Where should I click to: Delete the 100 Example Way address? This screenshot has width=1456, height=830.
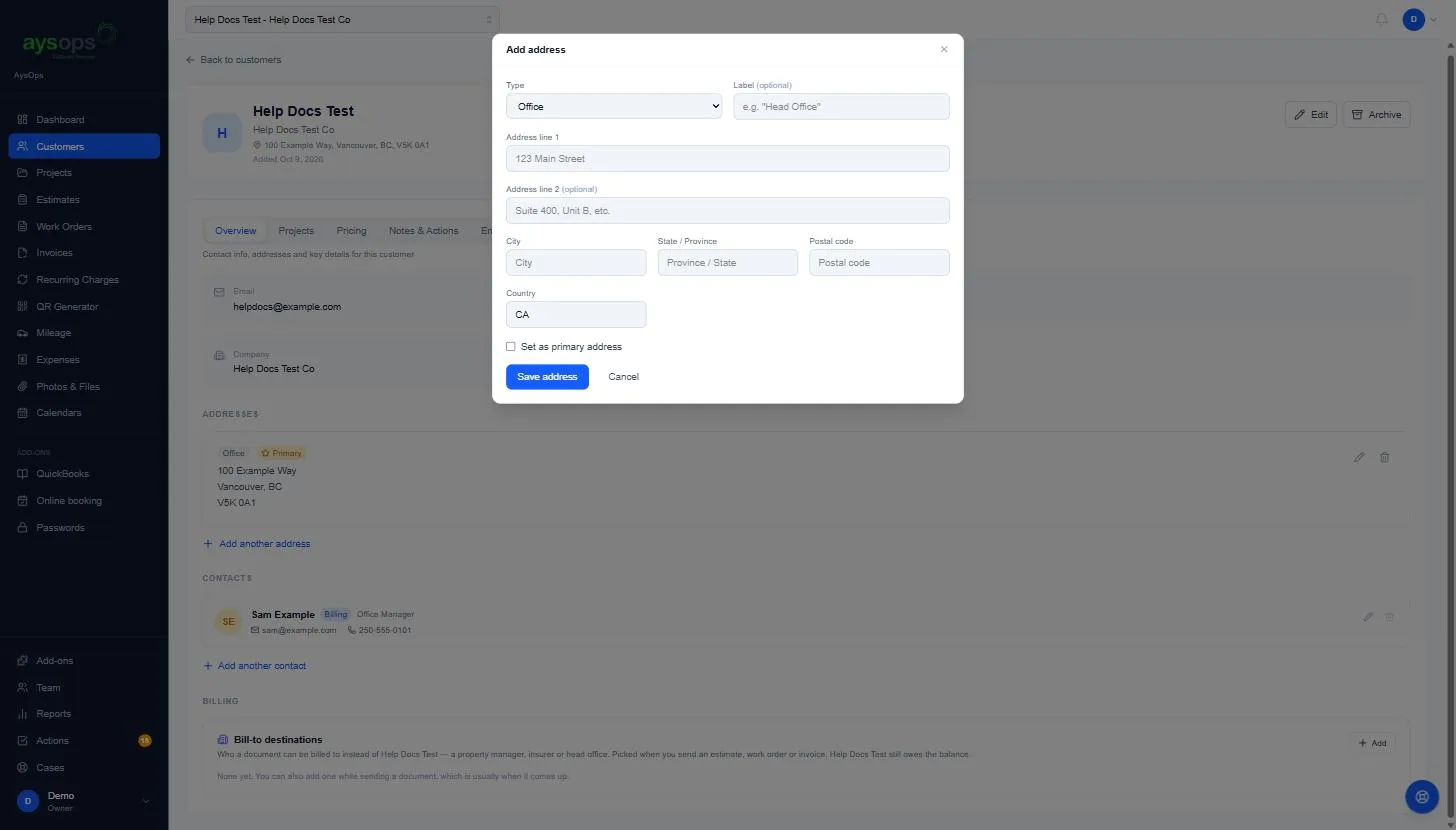(x=1385, y=458)
